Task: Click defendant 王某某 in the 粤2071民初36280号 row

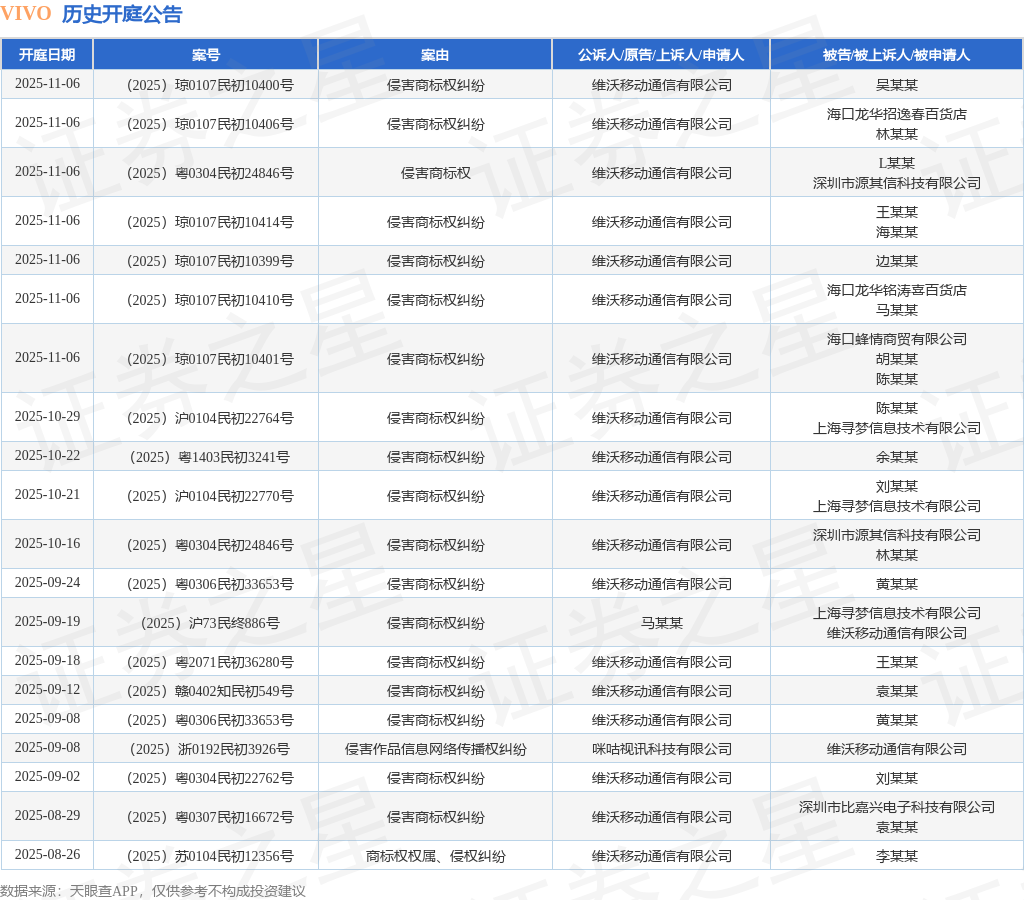Action: click(x=897, y=662)
